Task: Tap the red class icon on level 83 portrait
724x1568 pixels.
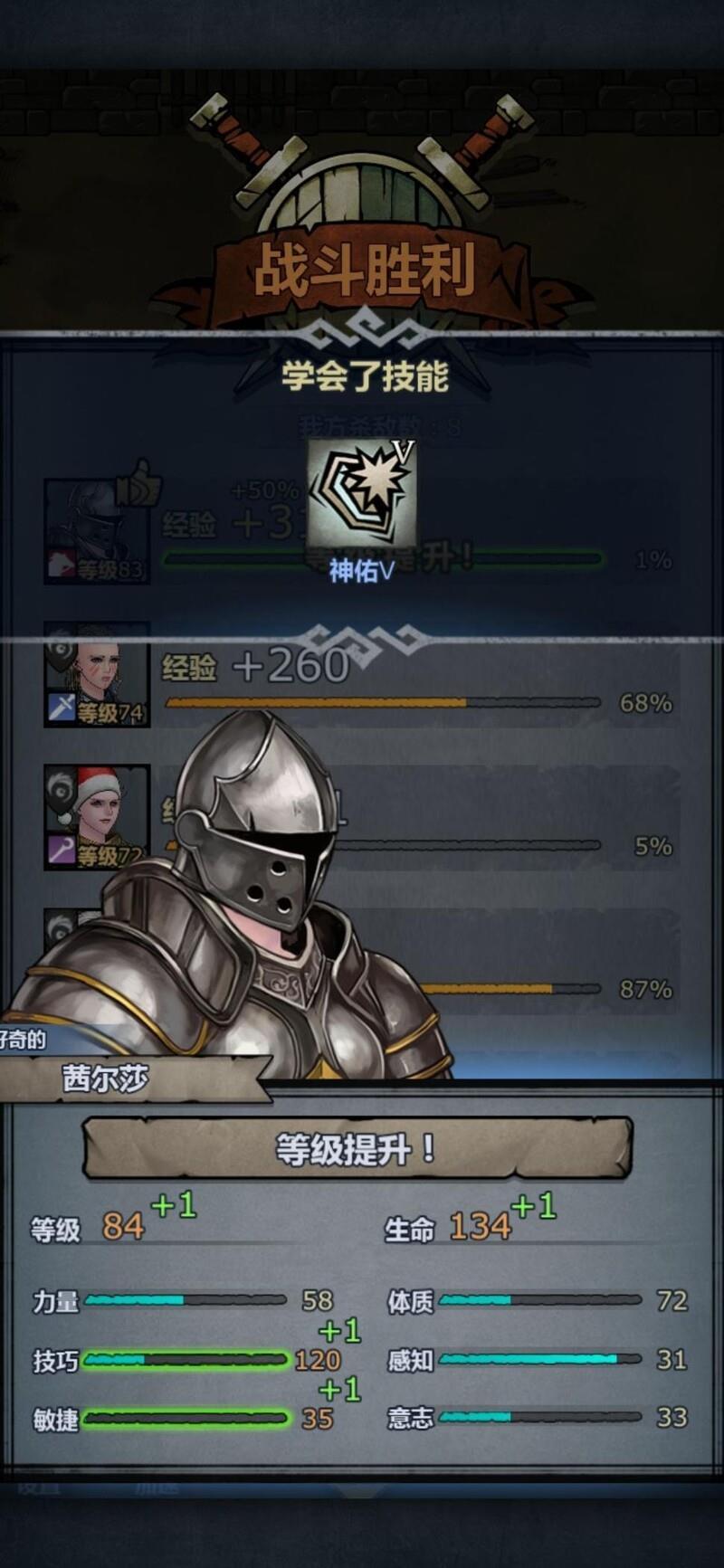Action: point(61,565)
